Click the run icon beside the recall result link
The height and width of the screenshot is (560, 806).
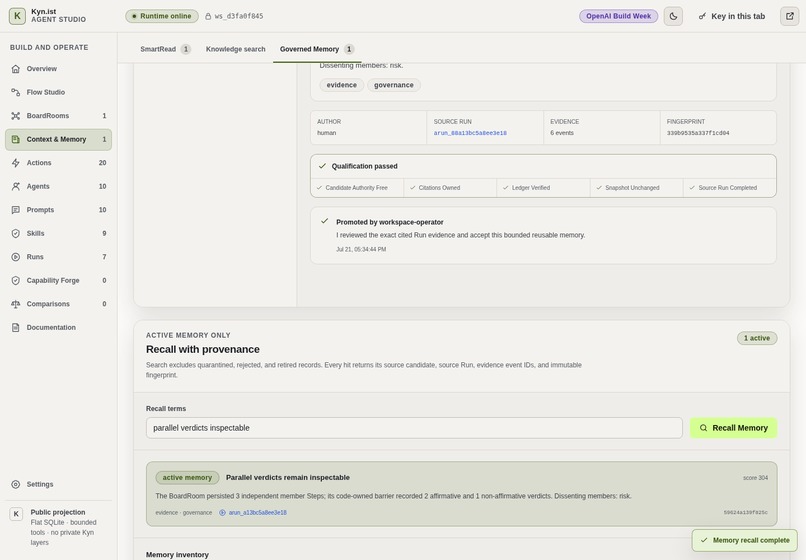tap(223, 513)
